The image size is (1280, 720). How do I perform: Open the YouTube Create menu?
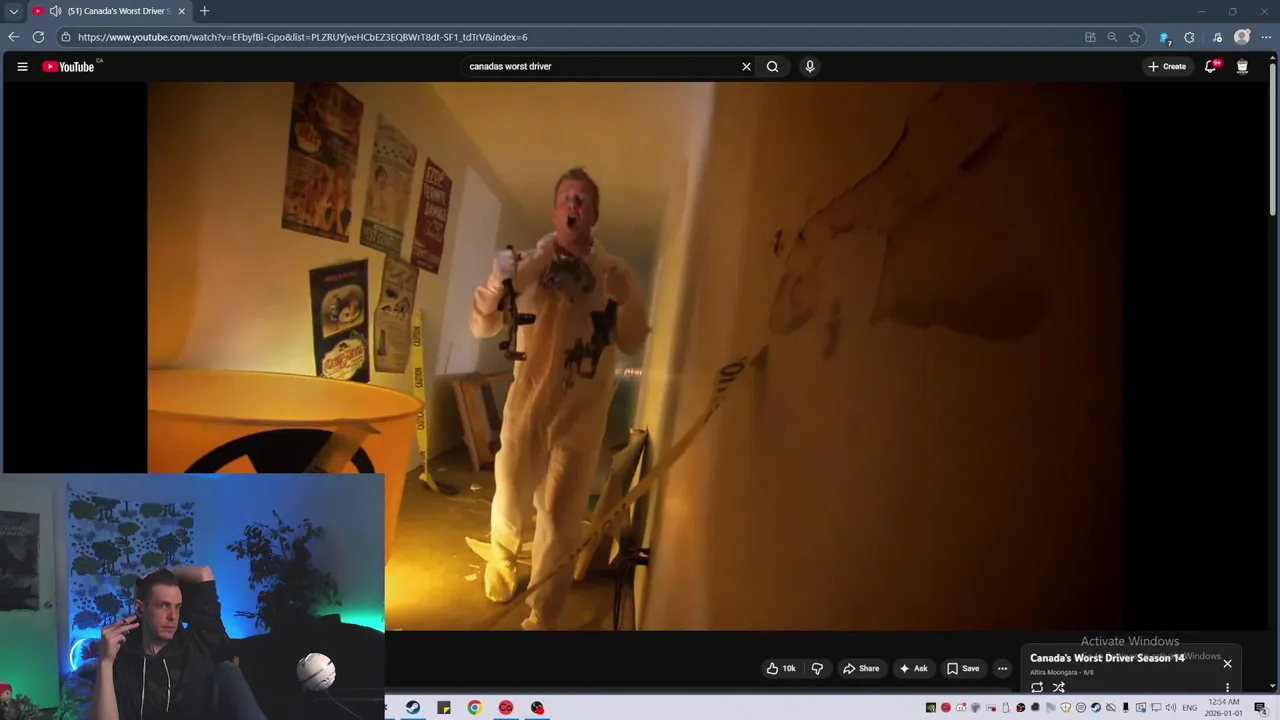click(x=1167, y=67)
